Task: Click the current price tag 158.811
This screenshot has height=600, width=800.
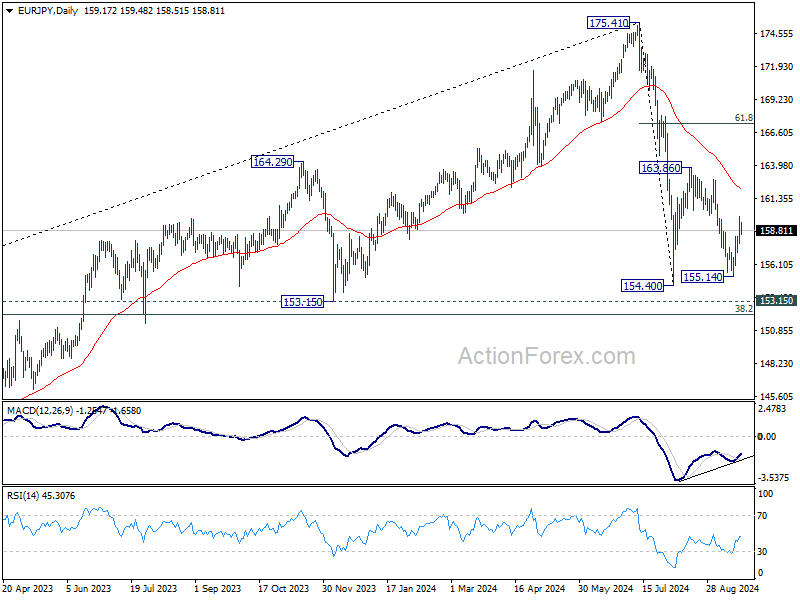Action: 776,231
